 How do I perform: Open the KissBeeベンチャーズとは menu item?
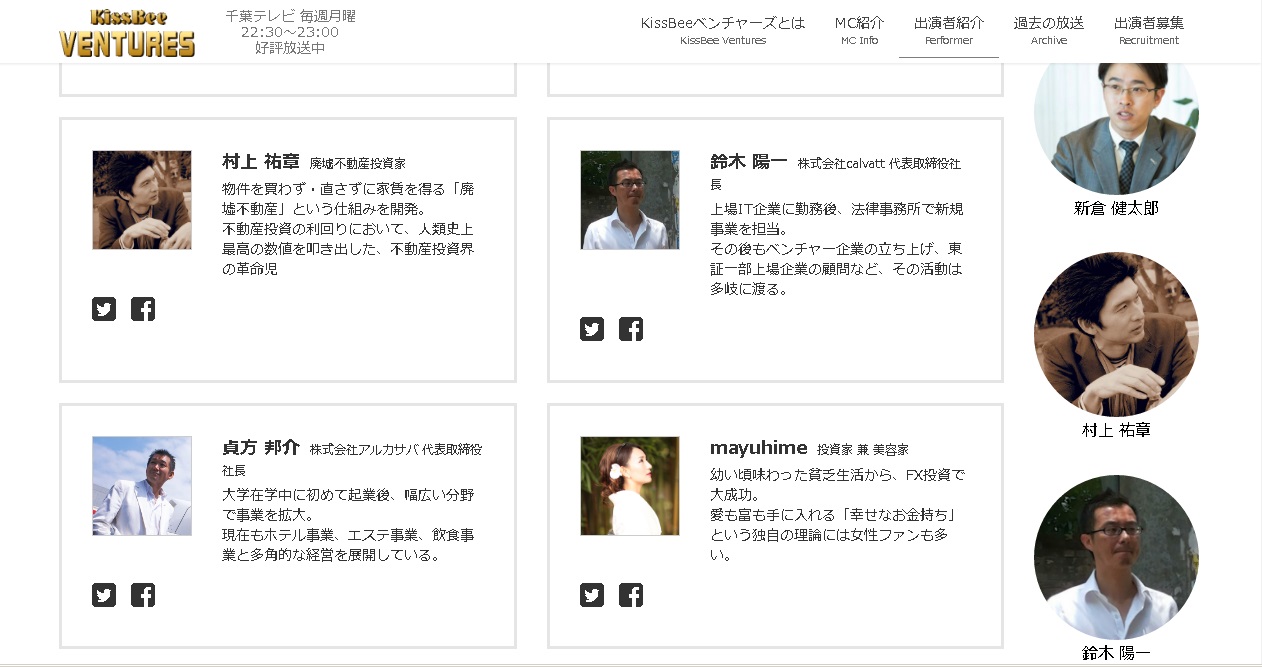(722, 30)
